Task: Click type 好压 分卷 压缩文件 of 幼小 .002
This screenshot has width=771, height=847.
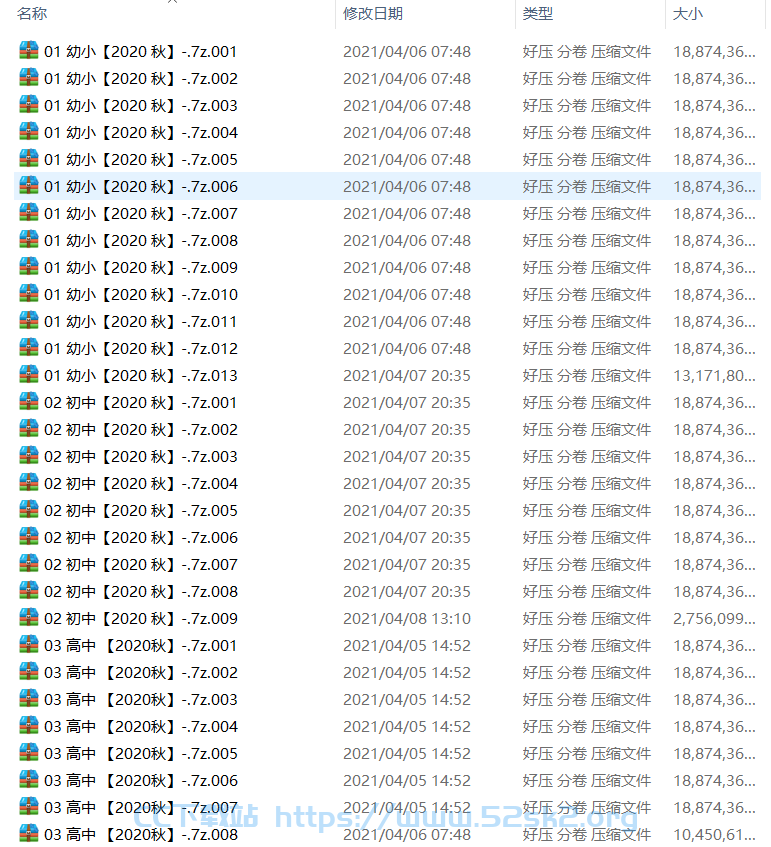Action: pos(587,79)
